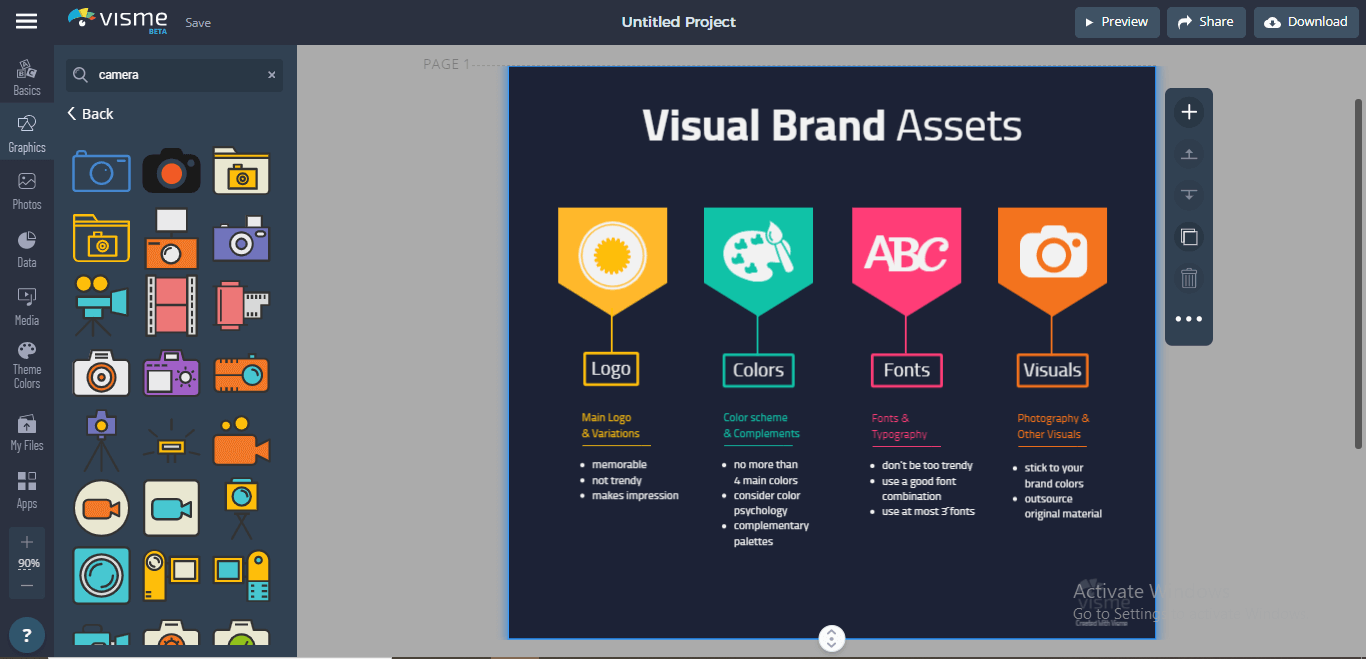This screenshot has height=659, width=1366.
Task: Open the Theme Colors panel
Action: coord(27,362)
